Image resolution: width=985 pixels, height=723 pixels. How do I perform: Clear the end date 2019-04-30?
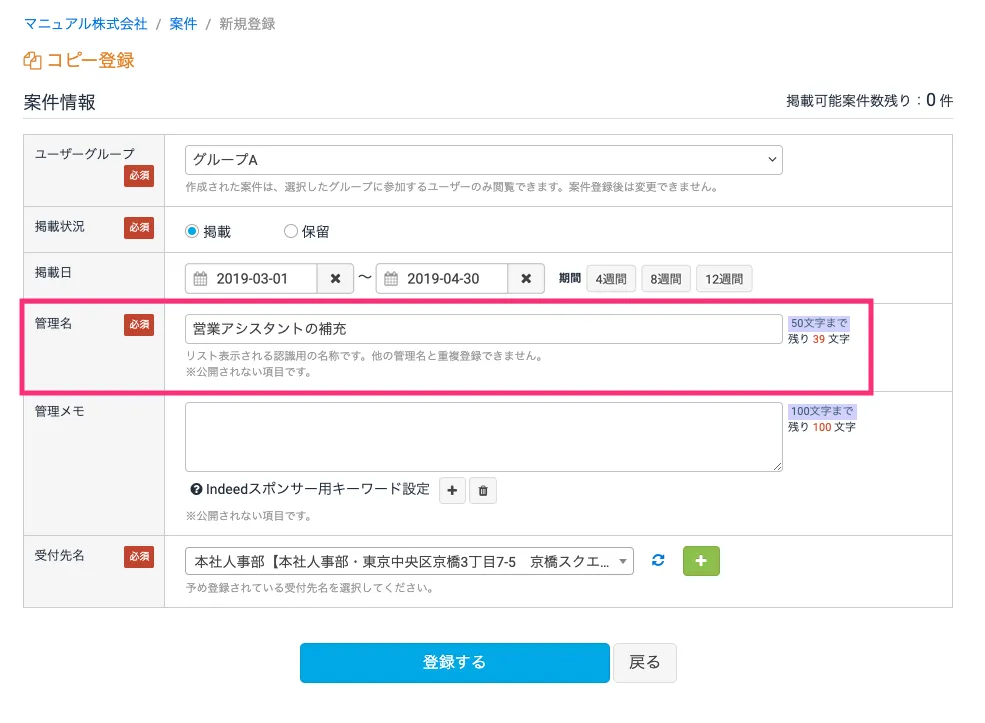click(x=526, y=279)
